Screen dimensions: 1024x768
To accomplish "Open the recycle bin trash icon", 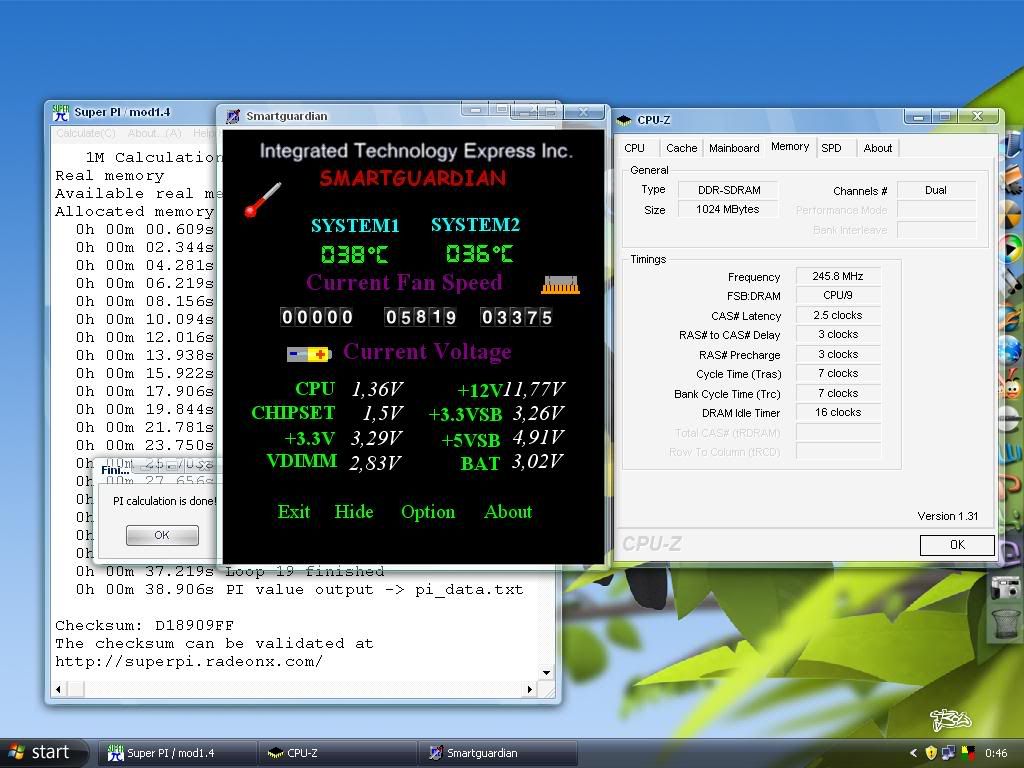I will pos(1006,623).
